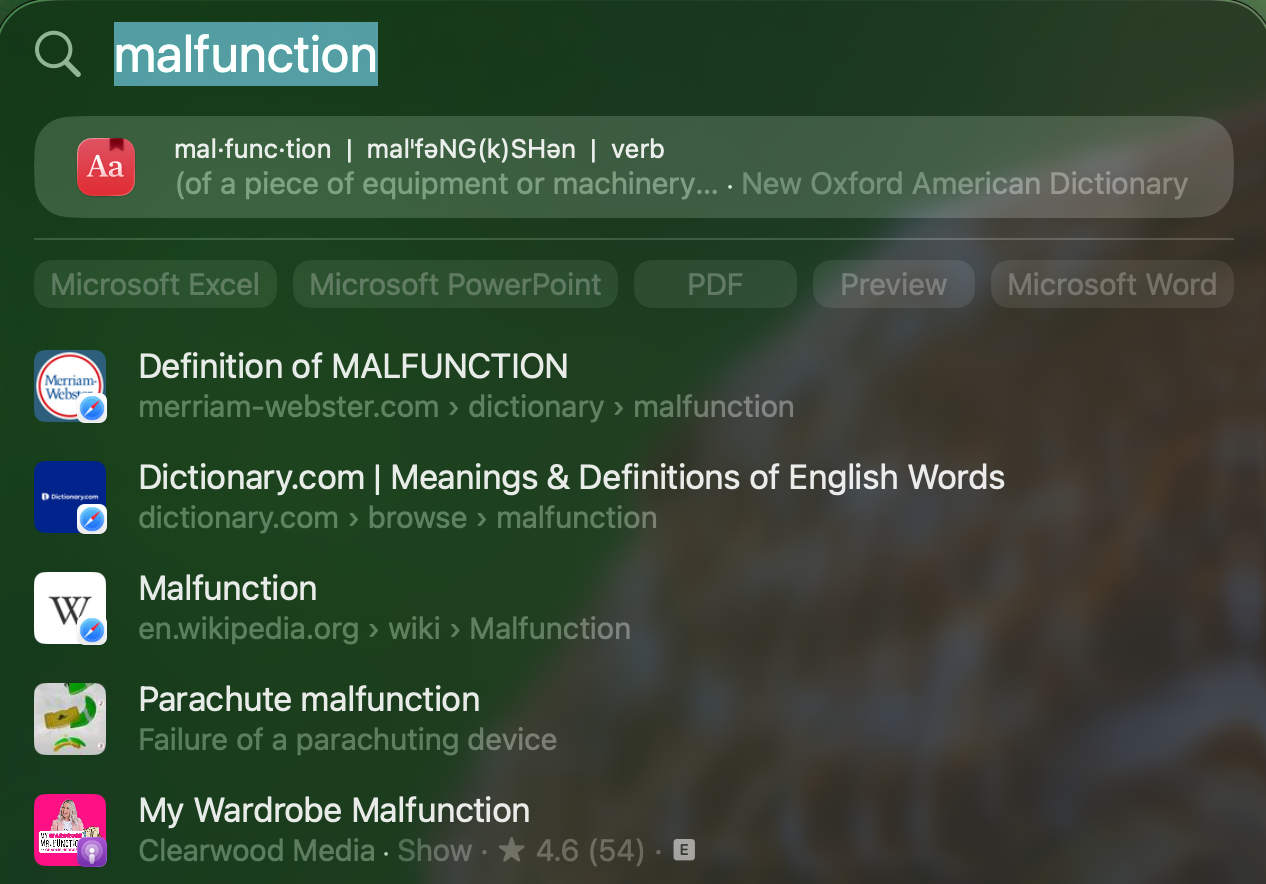Click the dictionary.com › browse › malfunction path

398,518
